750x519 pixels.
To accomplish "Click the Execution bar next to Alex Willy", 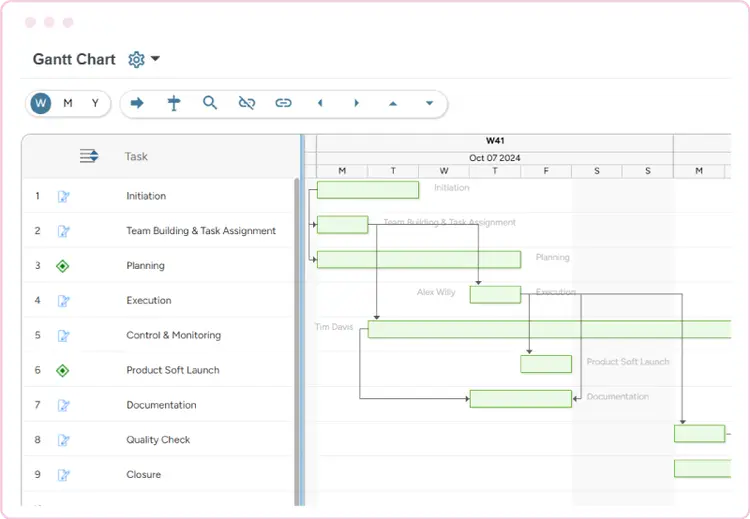I will click(495, 295).
